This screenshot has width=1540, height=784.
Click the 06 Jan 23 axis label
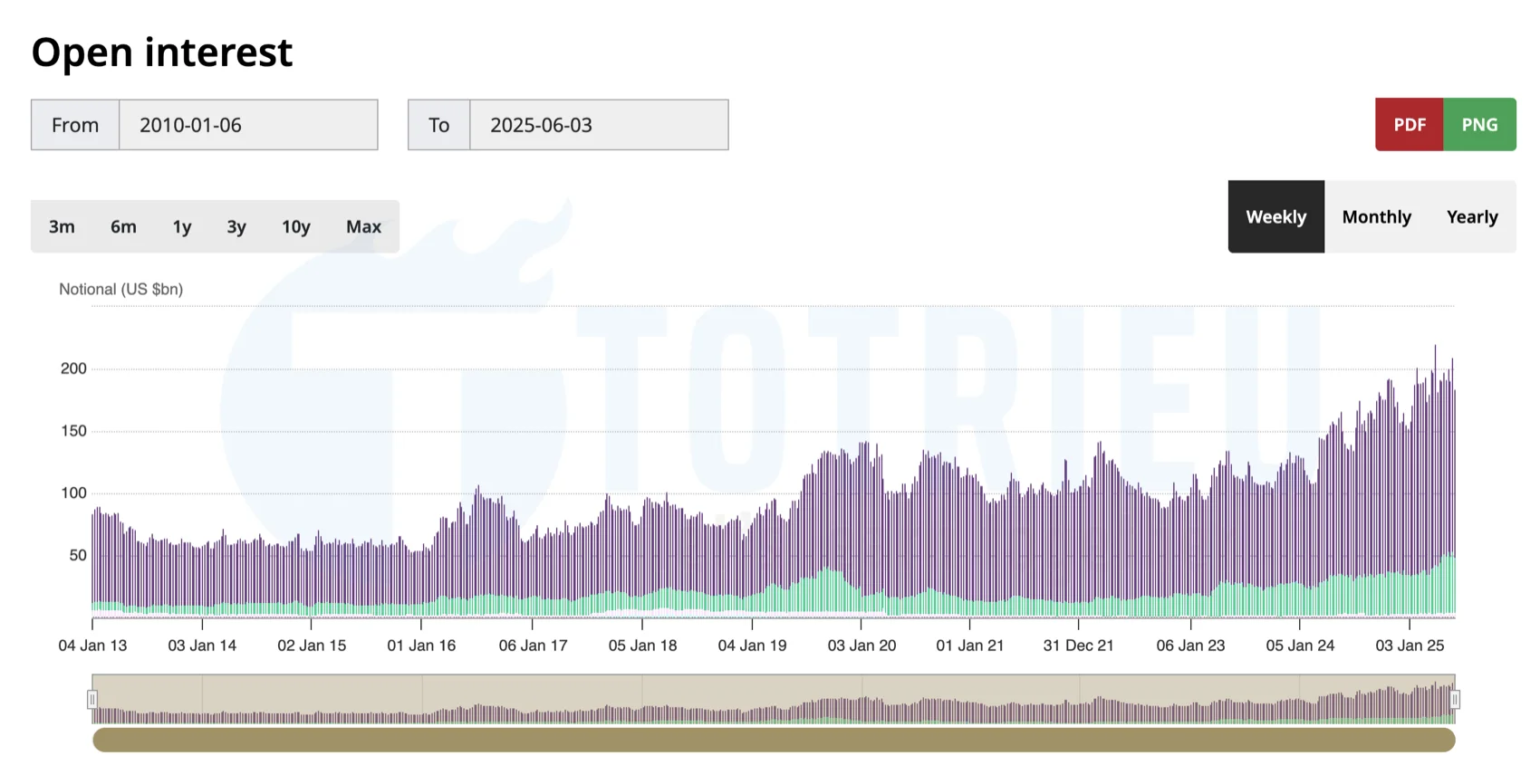[1190, 645]
